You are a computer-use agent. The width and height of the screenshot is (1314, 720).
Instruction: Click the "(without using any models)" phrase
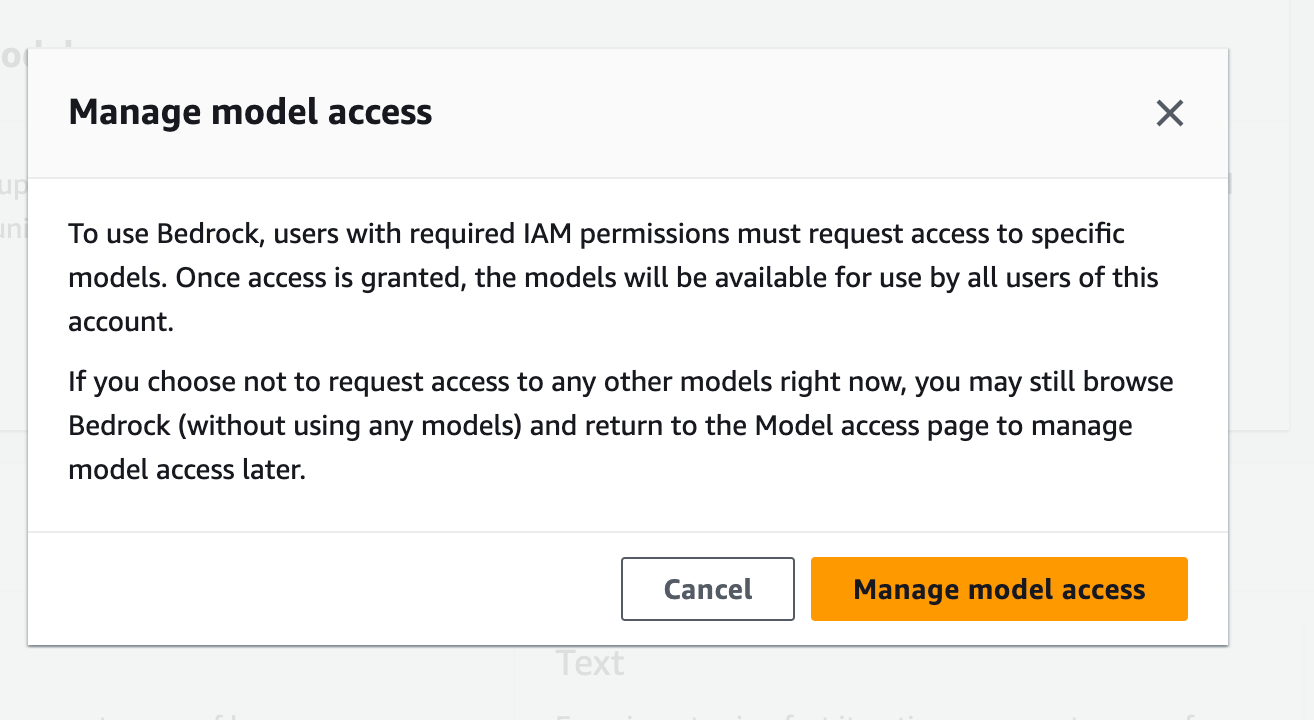334,426
